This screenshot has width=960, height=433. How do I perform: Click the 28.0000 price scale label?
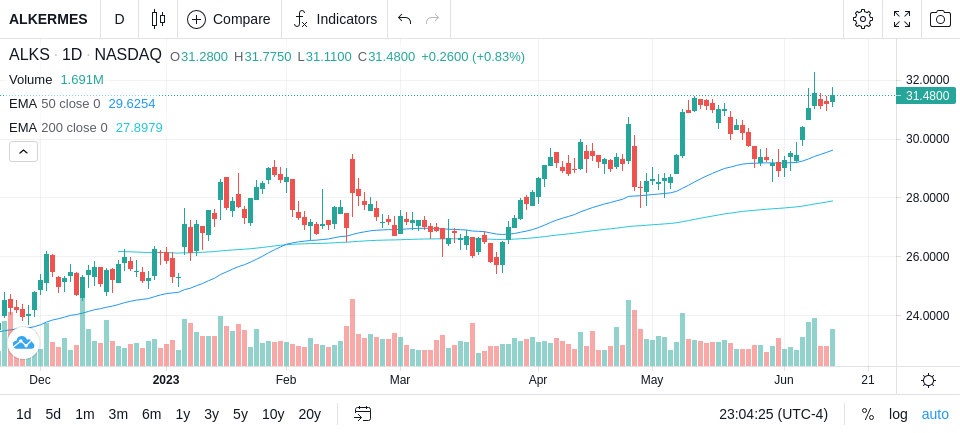(x=927, y=198)
